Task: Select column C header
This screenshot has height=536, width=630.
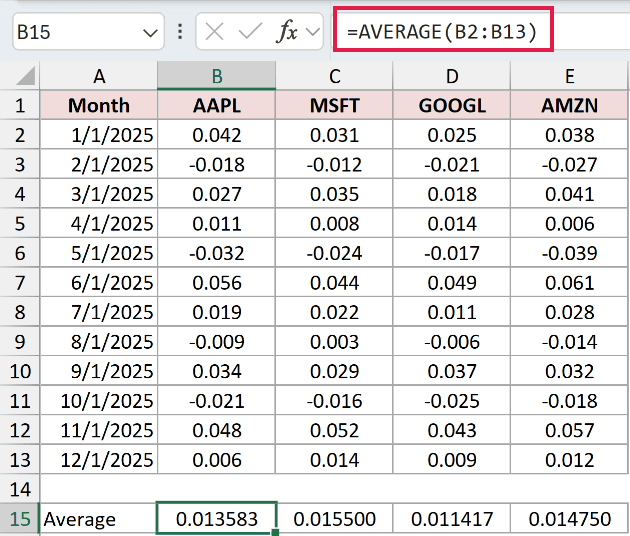Action: tap(334, 76)
